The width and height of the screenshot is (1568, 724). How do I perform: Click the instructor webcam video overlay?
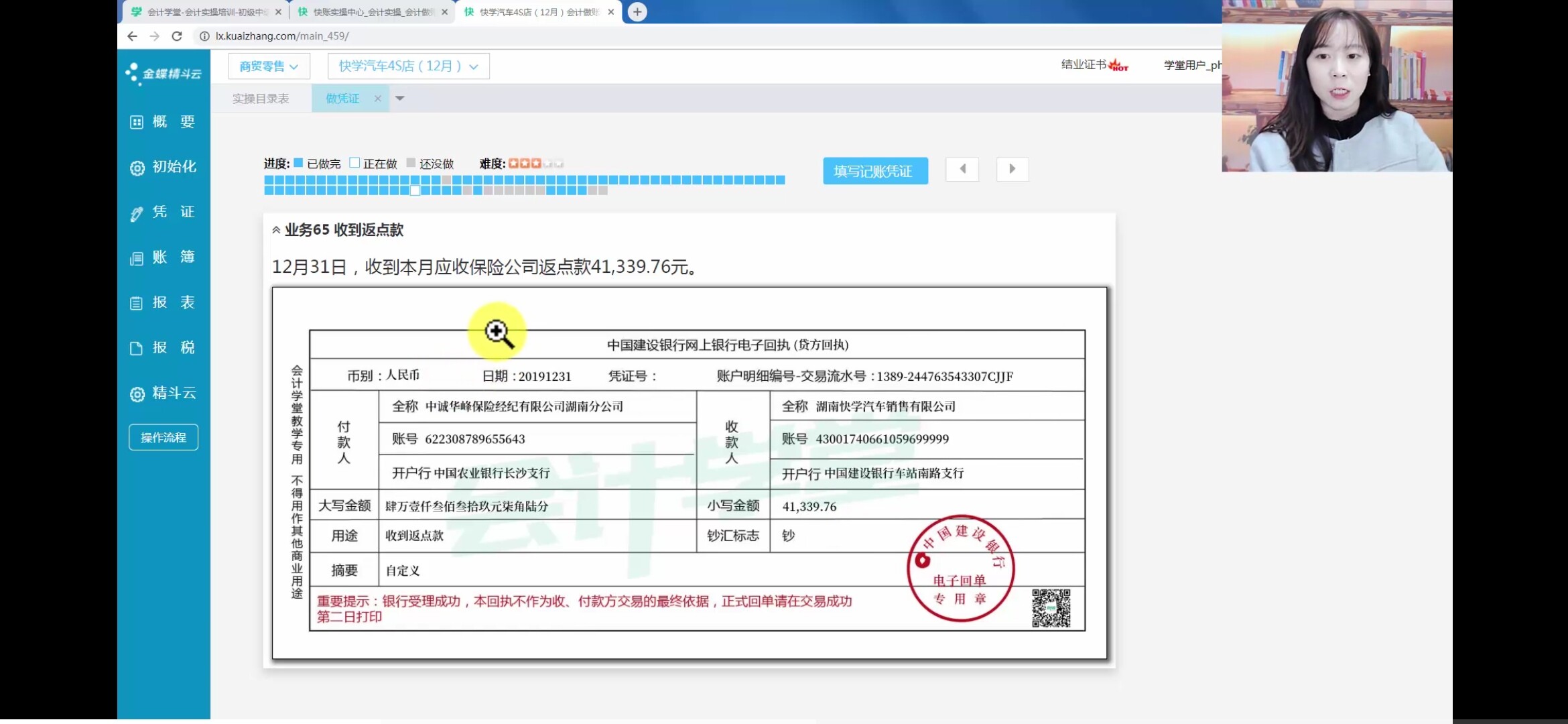pyautogui.click(x=1337, y=86)
